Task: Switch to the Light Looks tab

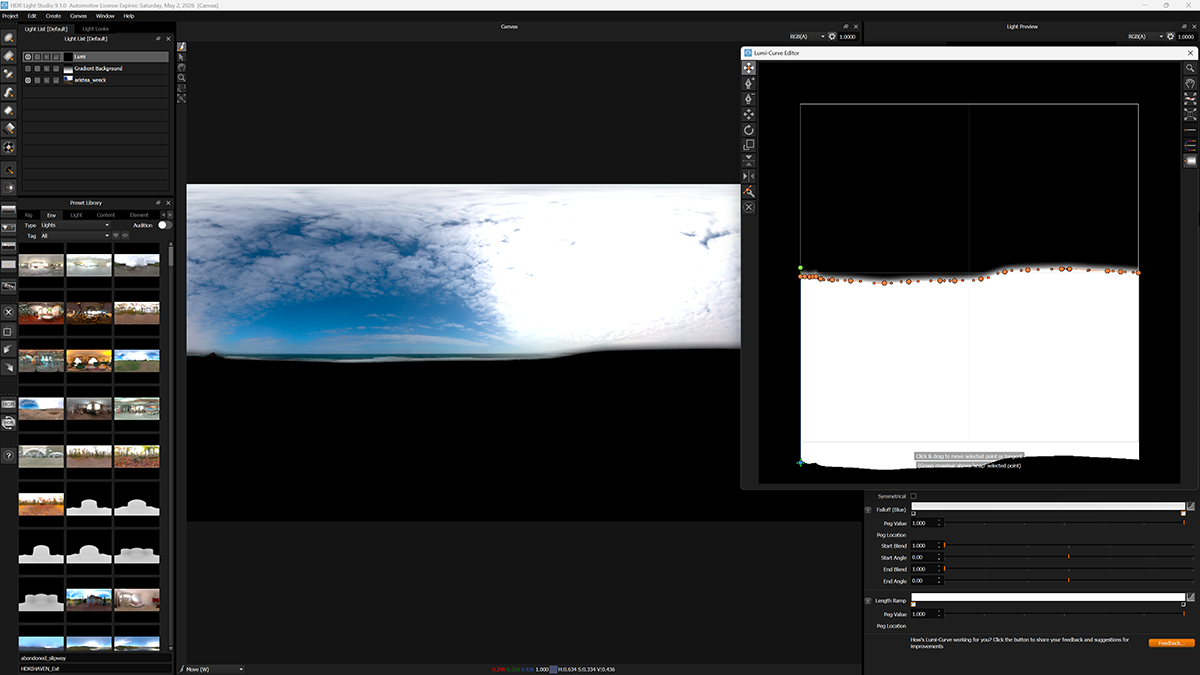Action: (96, 28)
